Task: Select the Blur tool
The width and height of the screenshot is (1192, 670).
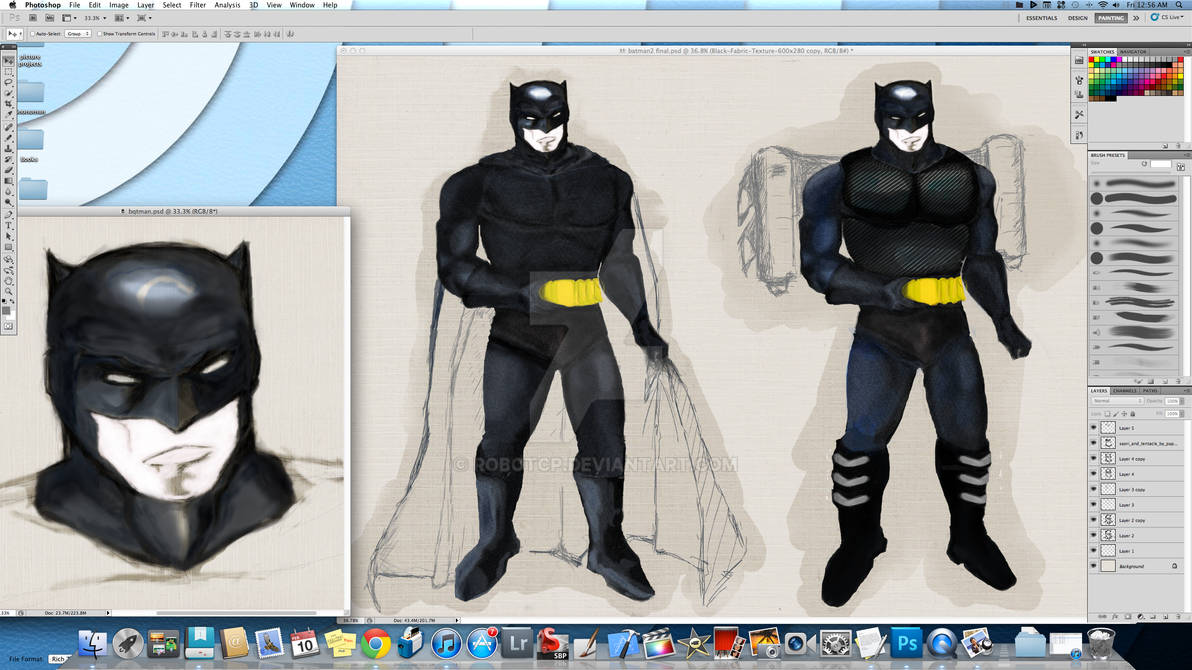Action: tap(8, 192)
